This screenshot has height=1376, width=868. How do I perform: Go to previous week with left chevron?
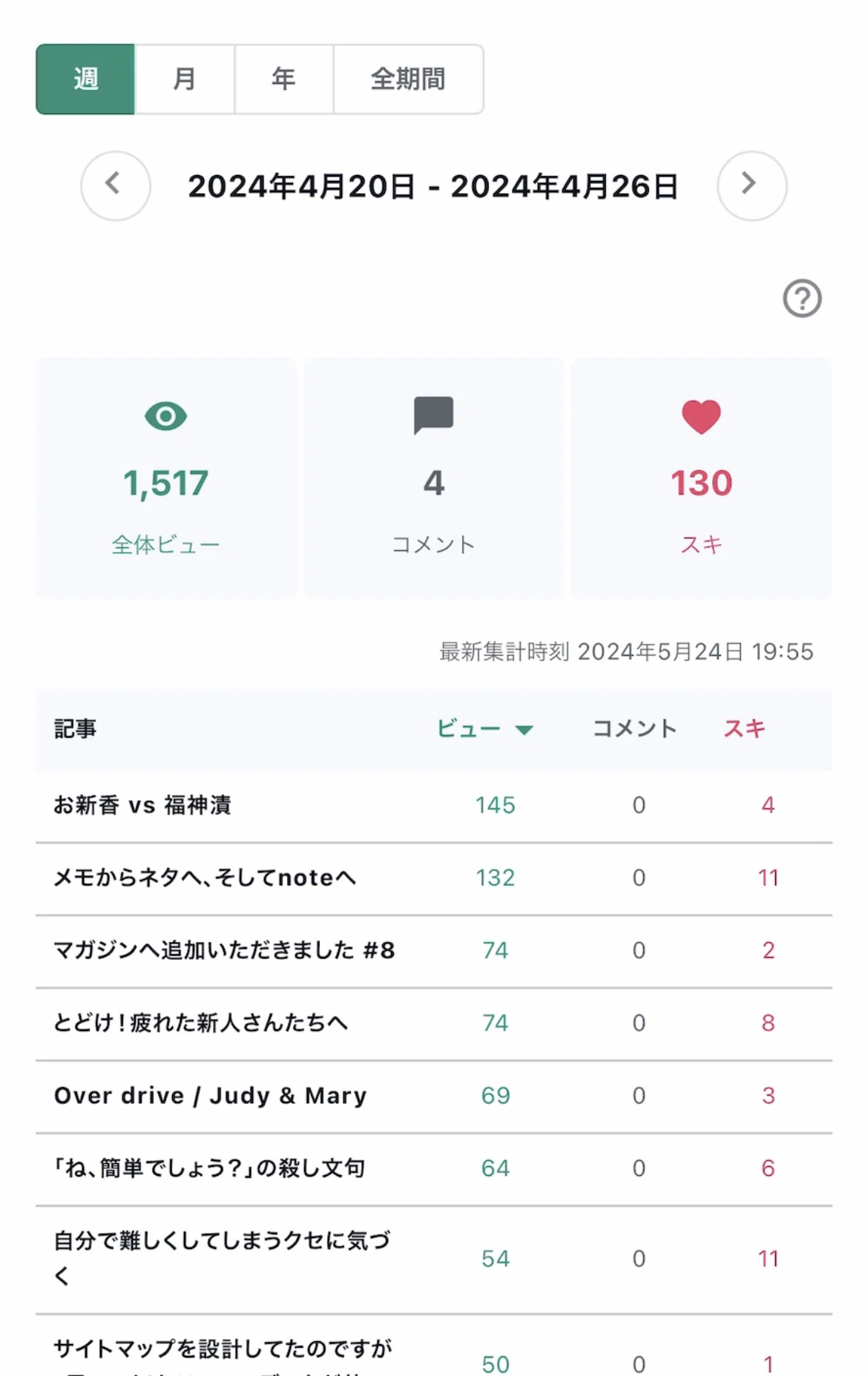115,185
